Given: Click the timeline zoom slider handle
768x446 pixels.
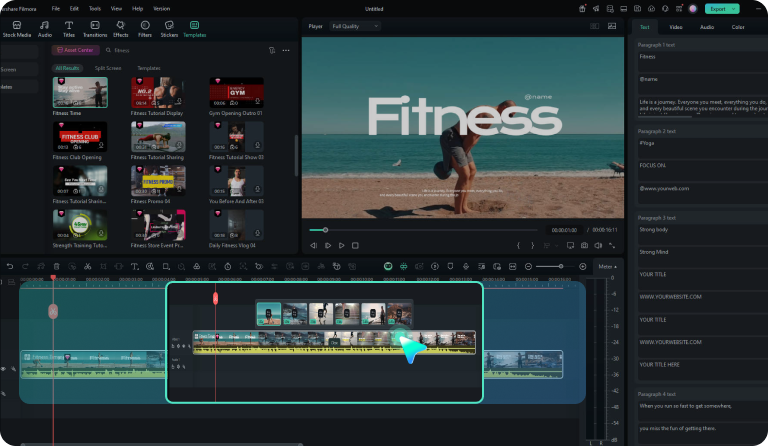Looking at the screenshot, I should pos(561,266).
